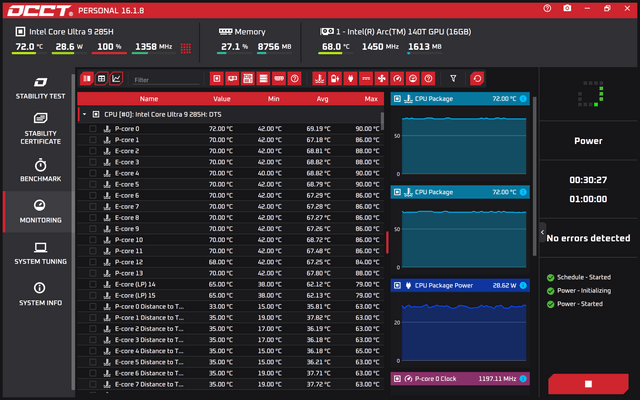Toggle the motherboard sensor filter icon
The image size is (640, 400).
click(x=248, y=78)
